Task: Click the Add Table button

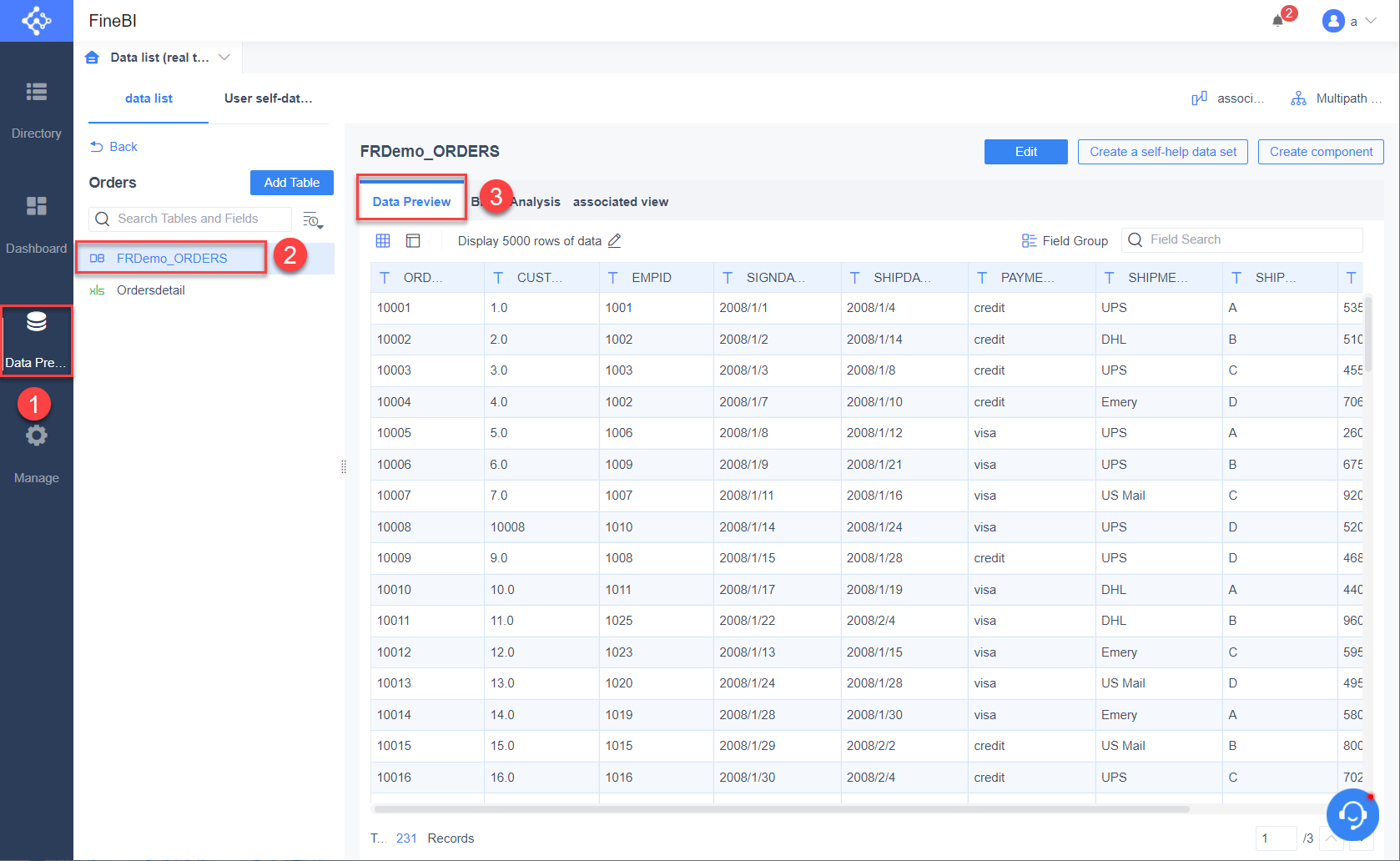Action: 292,183
